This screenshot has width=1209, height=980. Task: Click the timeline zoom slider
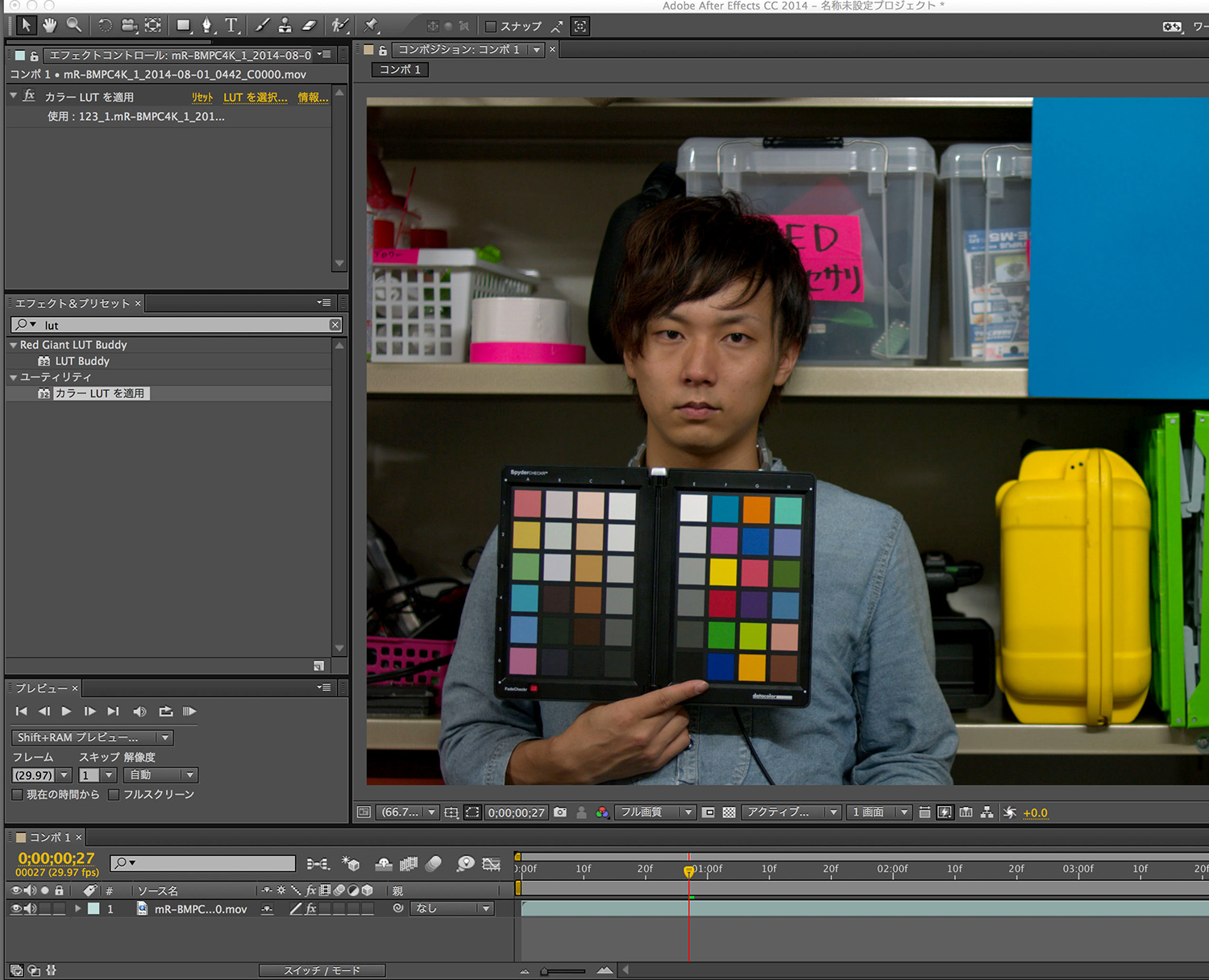coord(564,971)
